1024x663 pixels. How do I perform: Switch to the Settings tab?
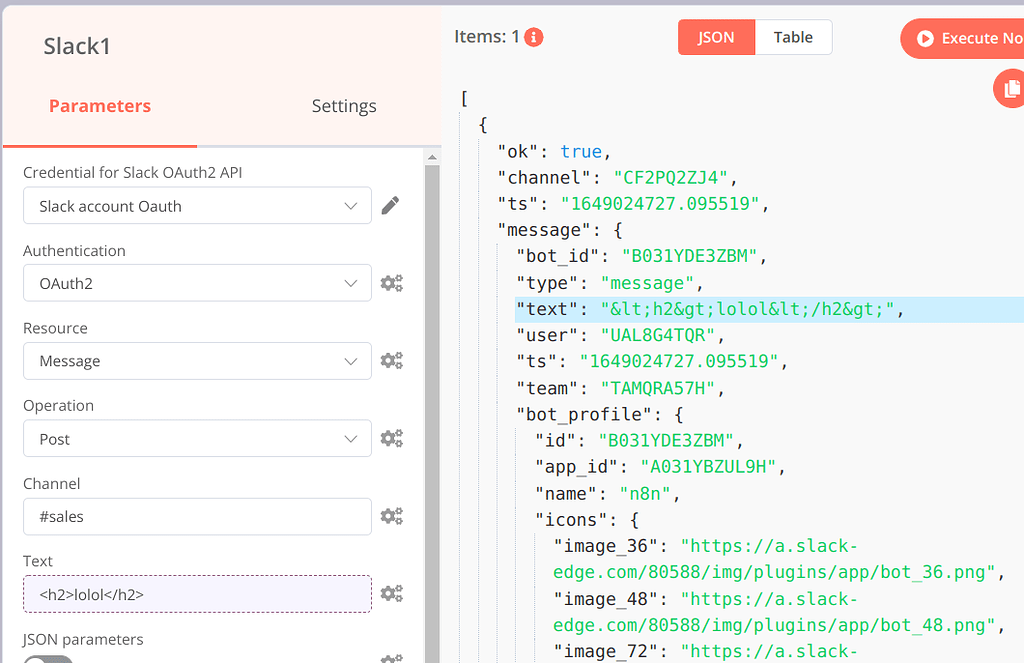point(344,105)
